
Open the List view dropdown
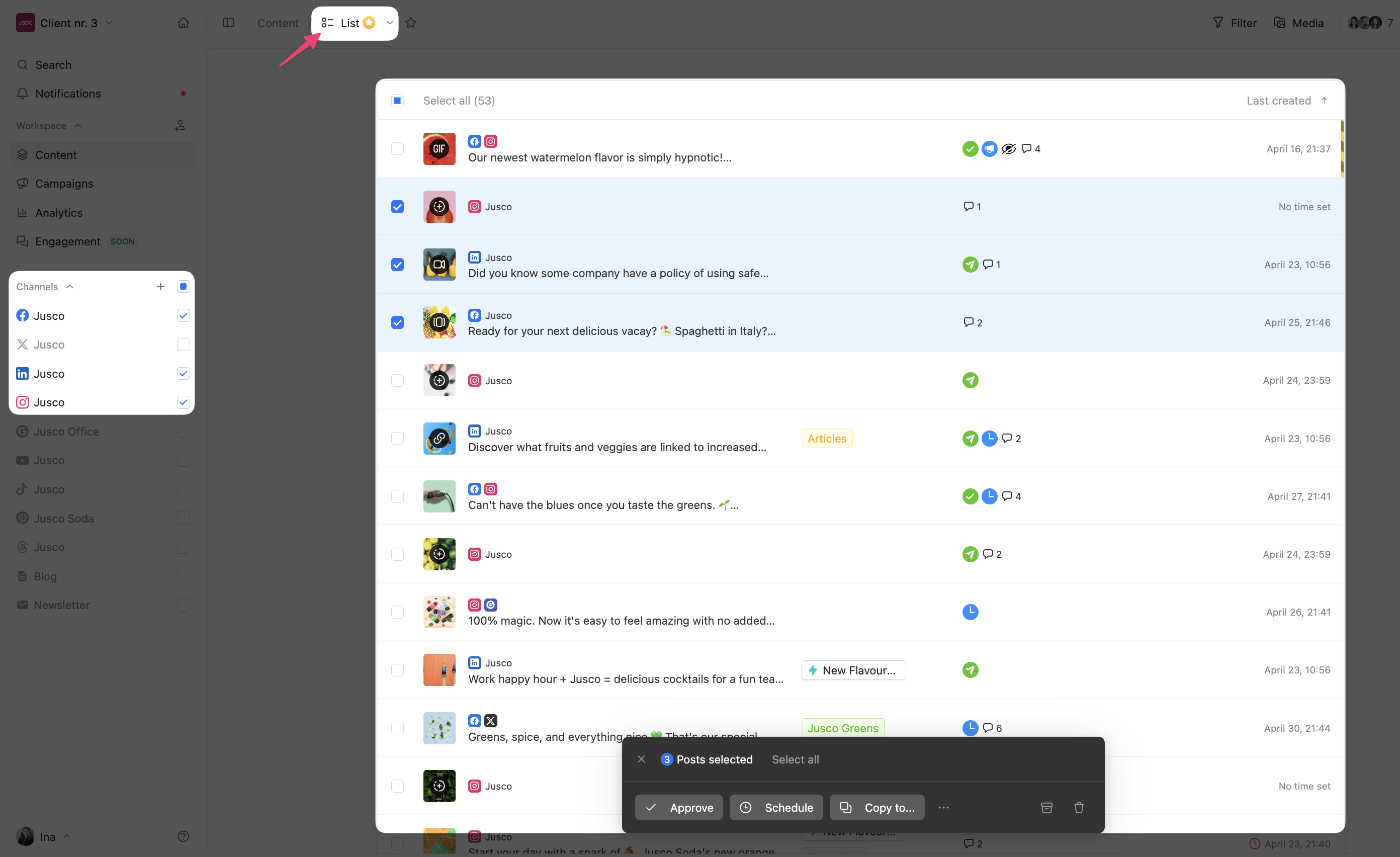pyautogui.click(x=390, y=23)
